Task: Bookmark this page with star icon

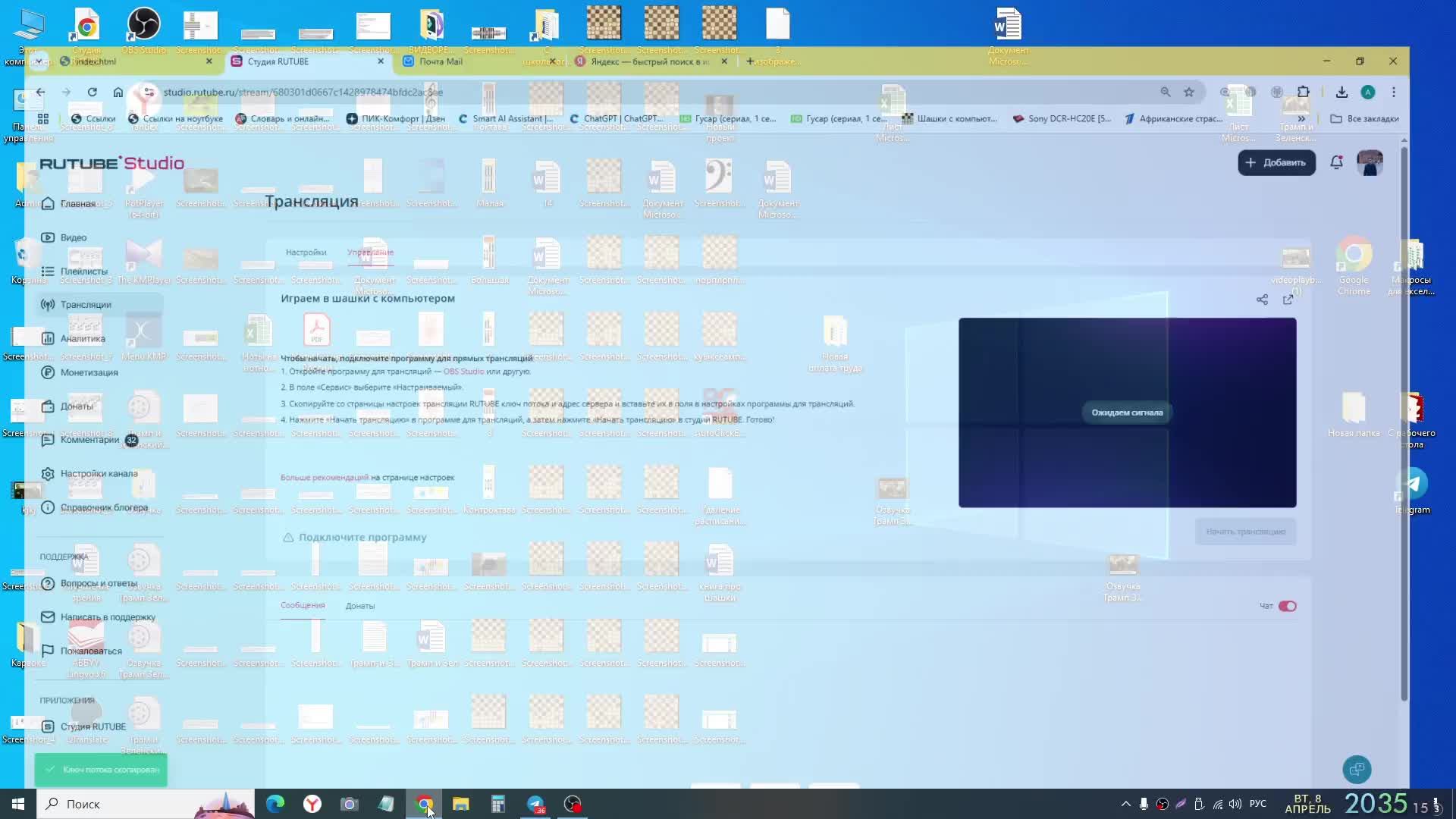Action: click(1189, 92)
